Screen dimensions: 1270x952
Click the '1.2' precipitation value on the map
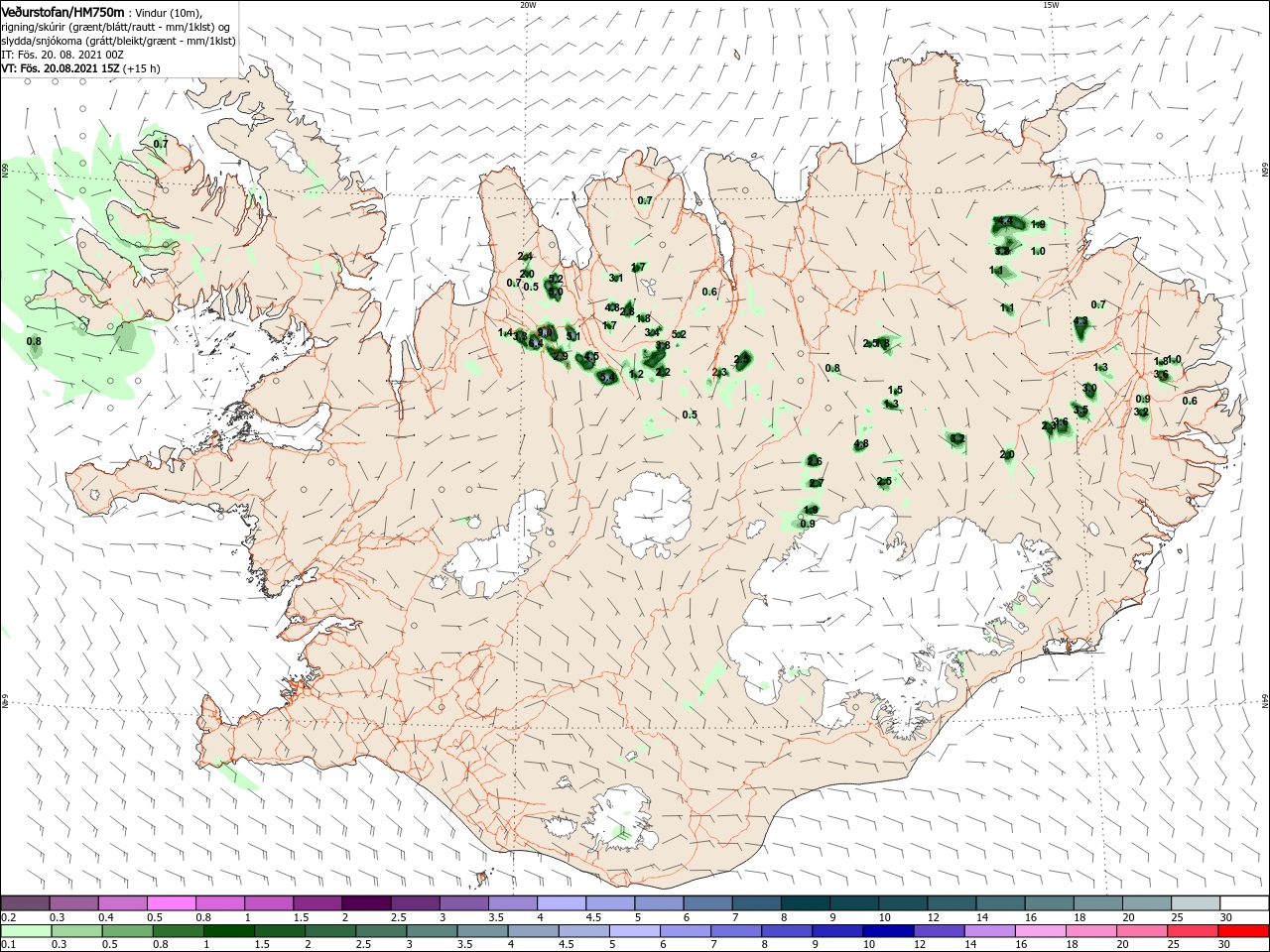[x=637, y=374]
